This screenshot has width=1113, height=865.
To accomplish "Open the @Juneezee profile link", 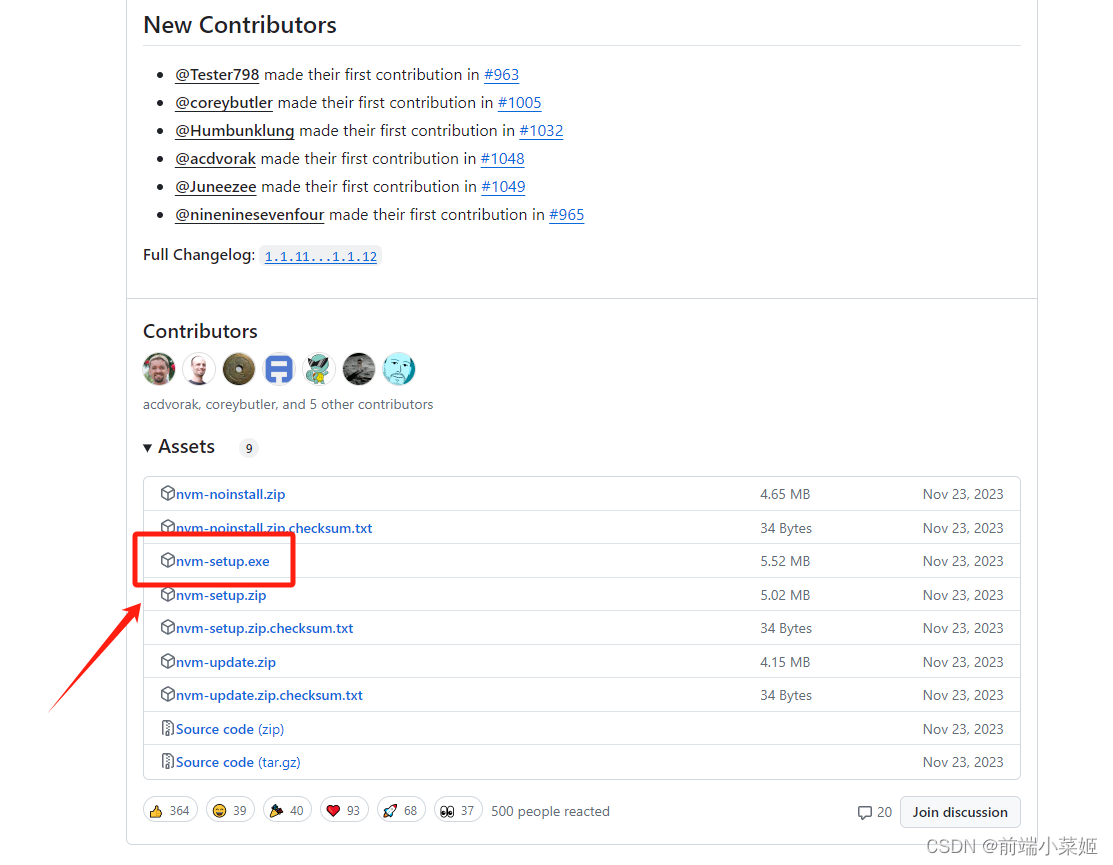I will (216, 187).
